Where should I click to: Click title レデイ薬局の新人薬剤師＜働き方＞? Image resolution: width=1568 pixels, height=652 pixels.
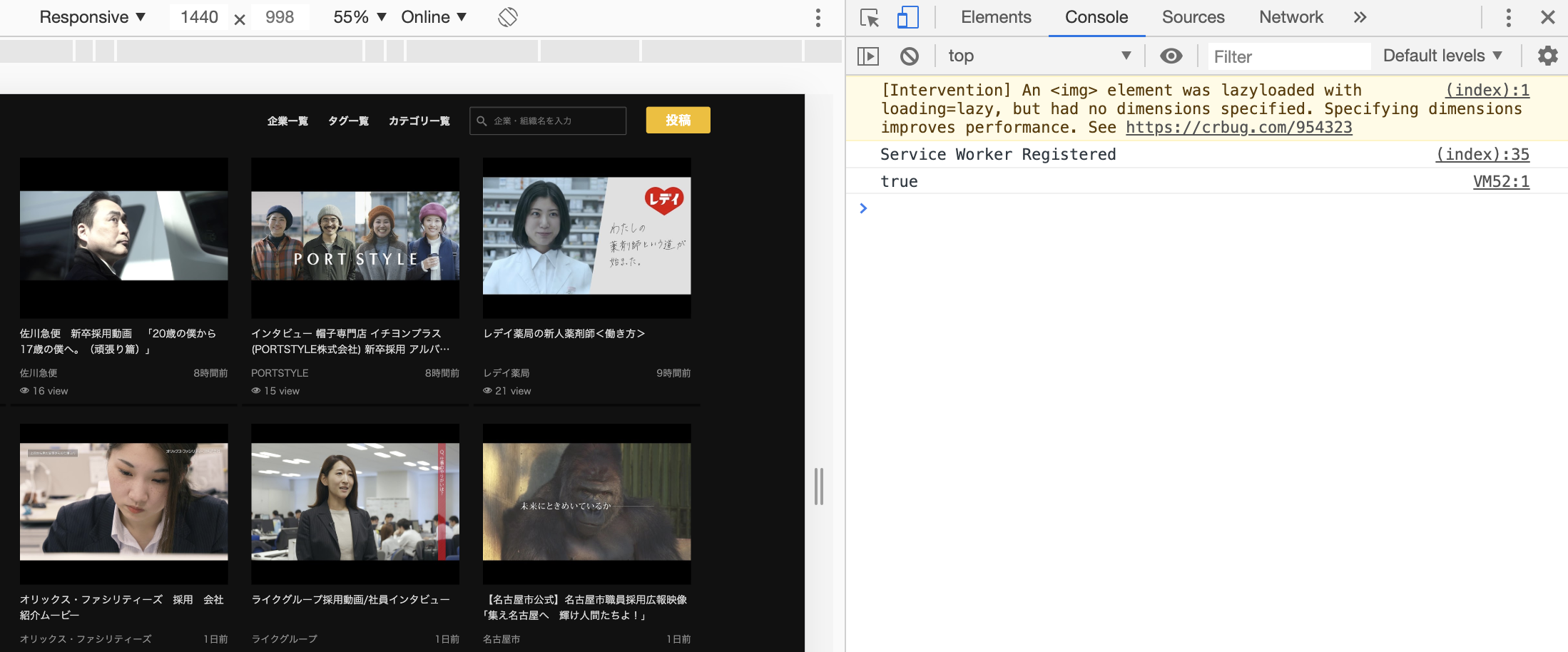[x=564, y=334]
